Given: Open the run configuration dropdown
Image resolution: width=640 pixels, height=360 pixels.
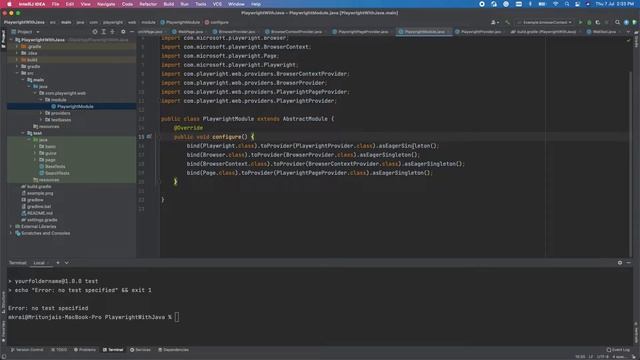Looking at the screenshot, I should coord(545,22).
